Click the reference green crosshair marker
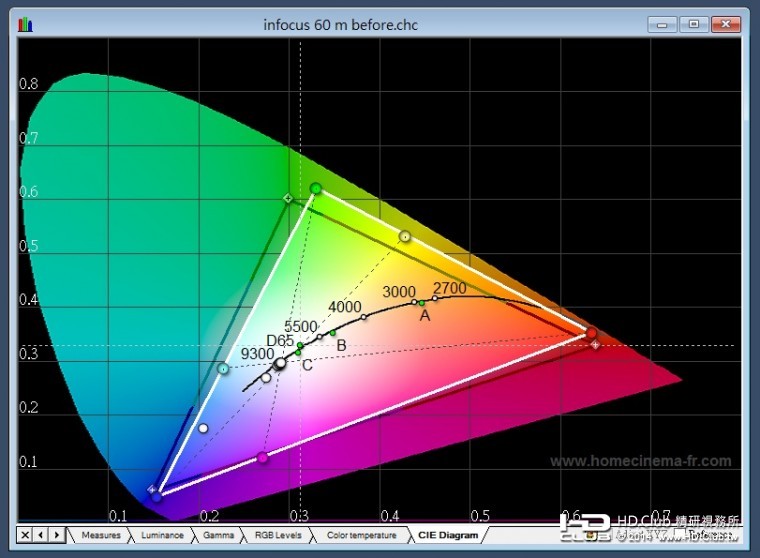Image resolution: width=760 pixels, height=558 pixels. pos(288,199)
